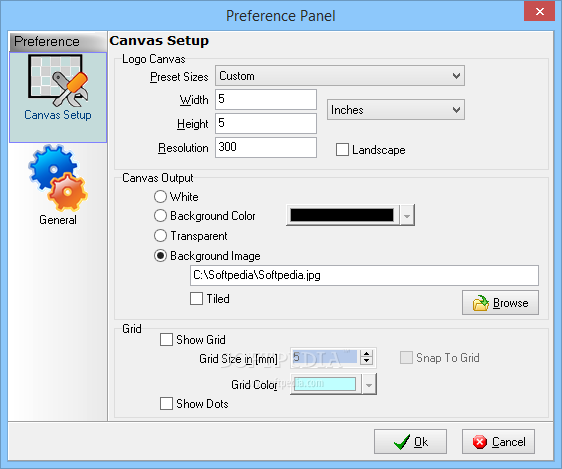This screenshot has height=469, width=562.
Task: Expand the Grid Color dropdown arrow
Action: [369, 385]
